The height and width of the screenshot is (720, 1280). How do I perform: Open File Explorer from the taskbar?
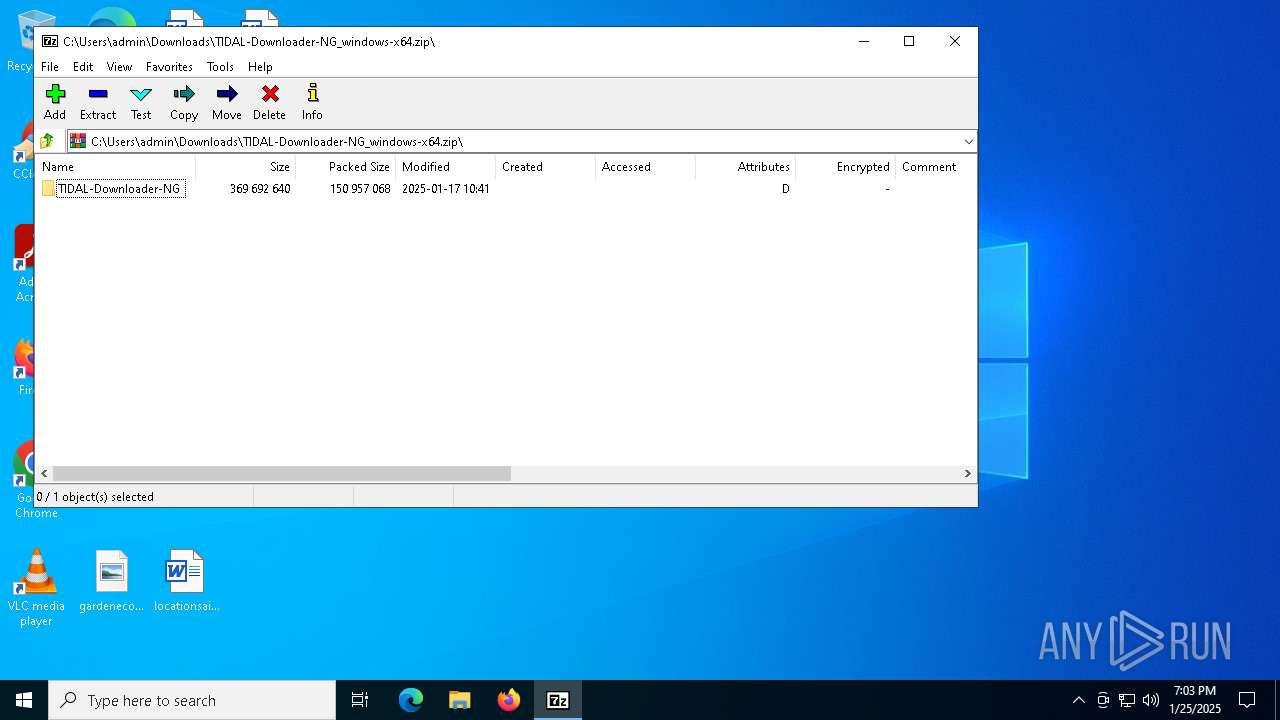point(459,700)
